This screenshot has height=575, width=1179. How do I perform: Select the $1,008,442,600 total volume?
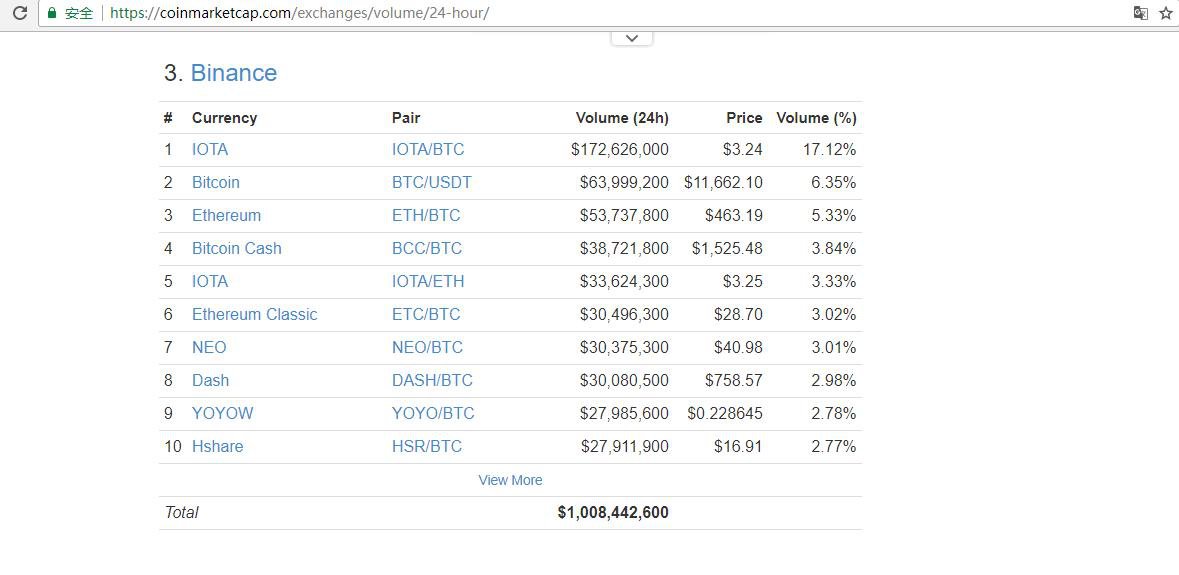613,513
